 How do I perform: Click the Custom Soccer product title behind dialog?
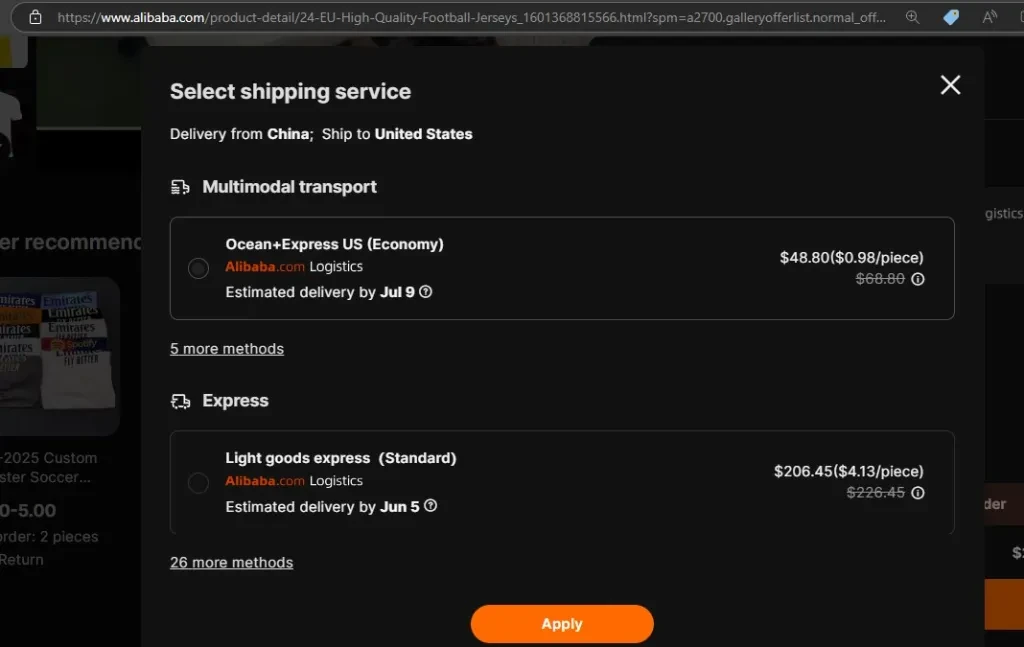pyautogui.click(x=49, y=467)
